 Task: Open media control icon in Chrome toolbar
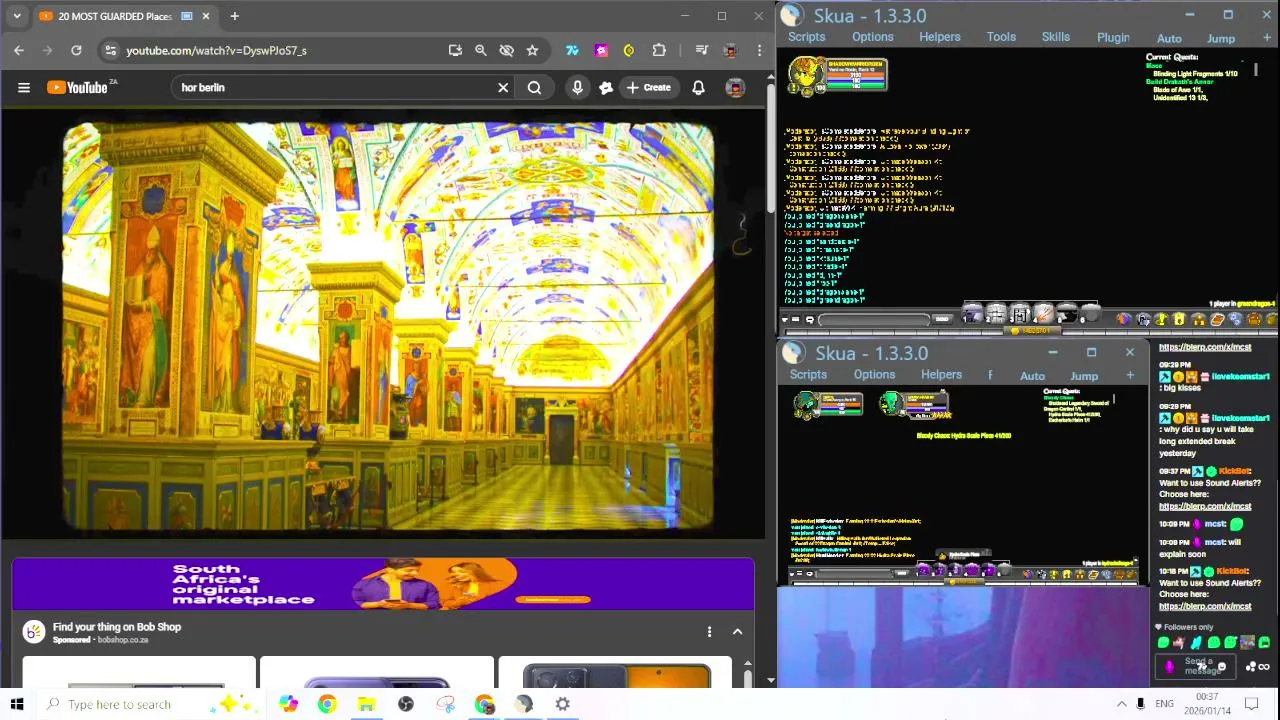click(x=701, y=50)
